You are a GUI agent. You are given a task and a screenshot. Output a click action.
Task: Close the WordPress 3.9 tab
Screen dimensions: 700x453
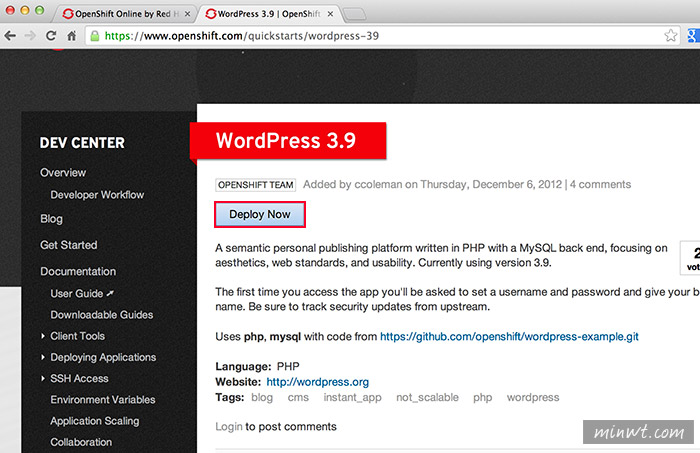click(330, 14)
